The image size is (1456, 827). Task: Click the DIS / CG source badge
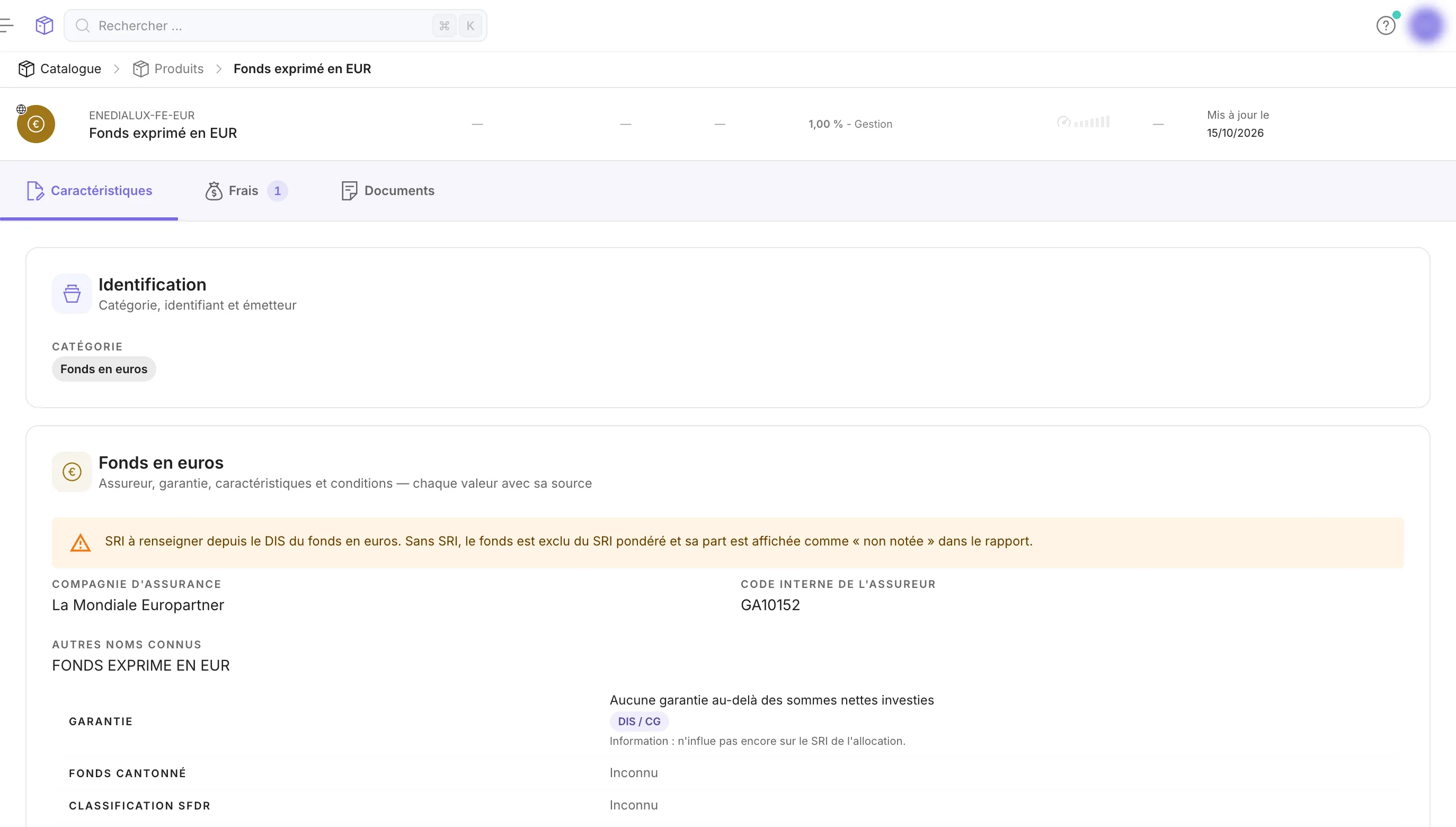tap(639, 722)
